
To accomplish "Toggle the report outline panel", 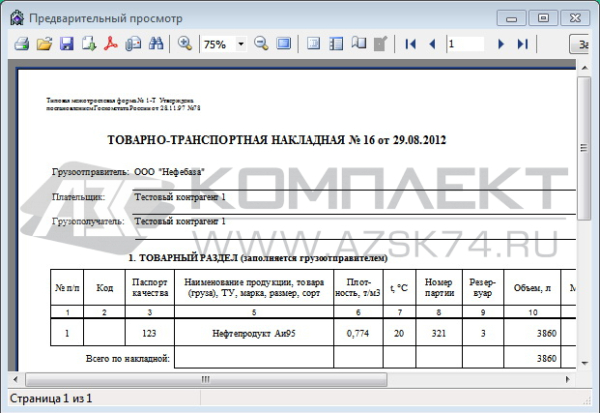I will [x=313, y=44].
